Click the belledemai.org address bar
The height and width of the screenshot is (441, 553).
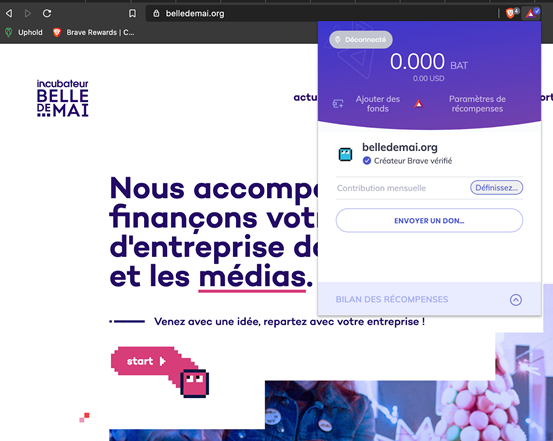click(x=321, y=13)
